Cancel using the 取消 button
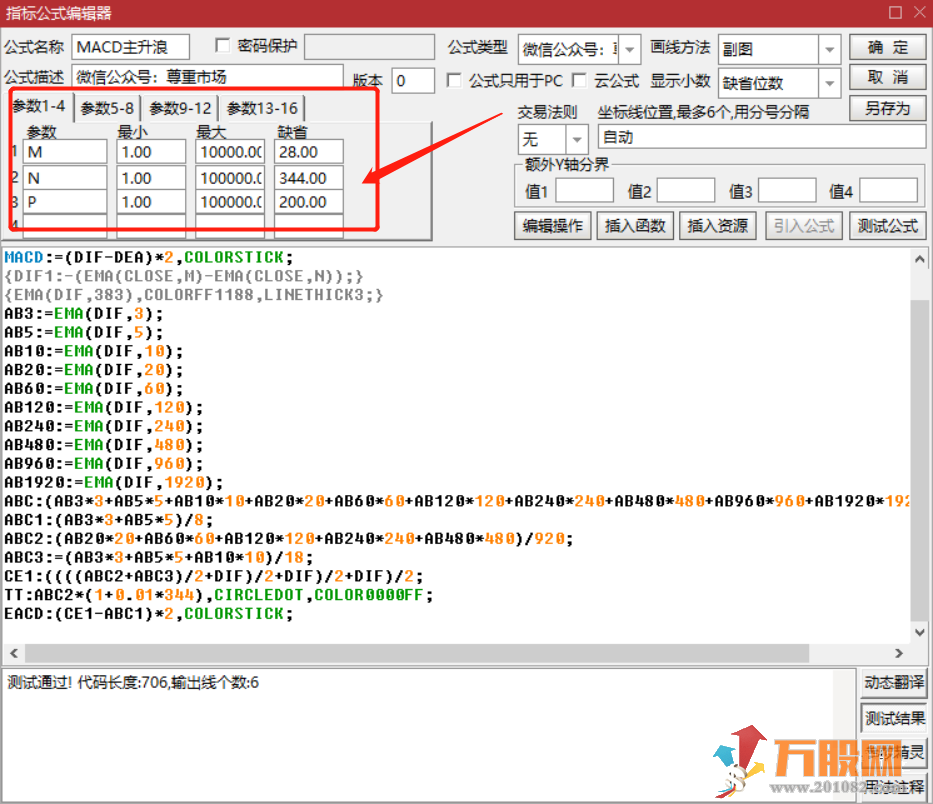This screenshot has height=804, width=933. coord(887,77)
